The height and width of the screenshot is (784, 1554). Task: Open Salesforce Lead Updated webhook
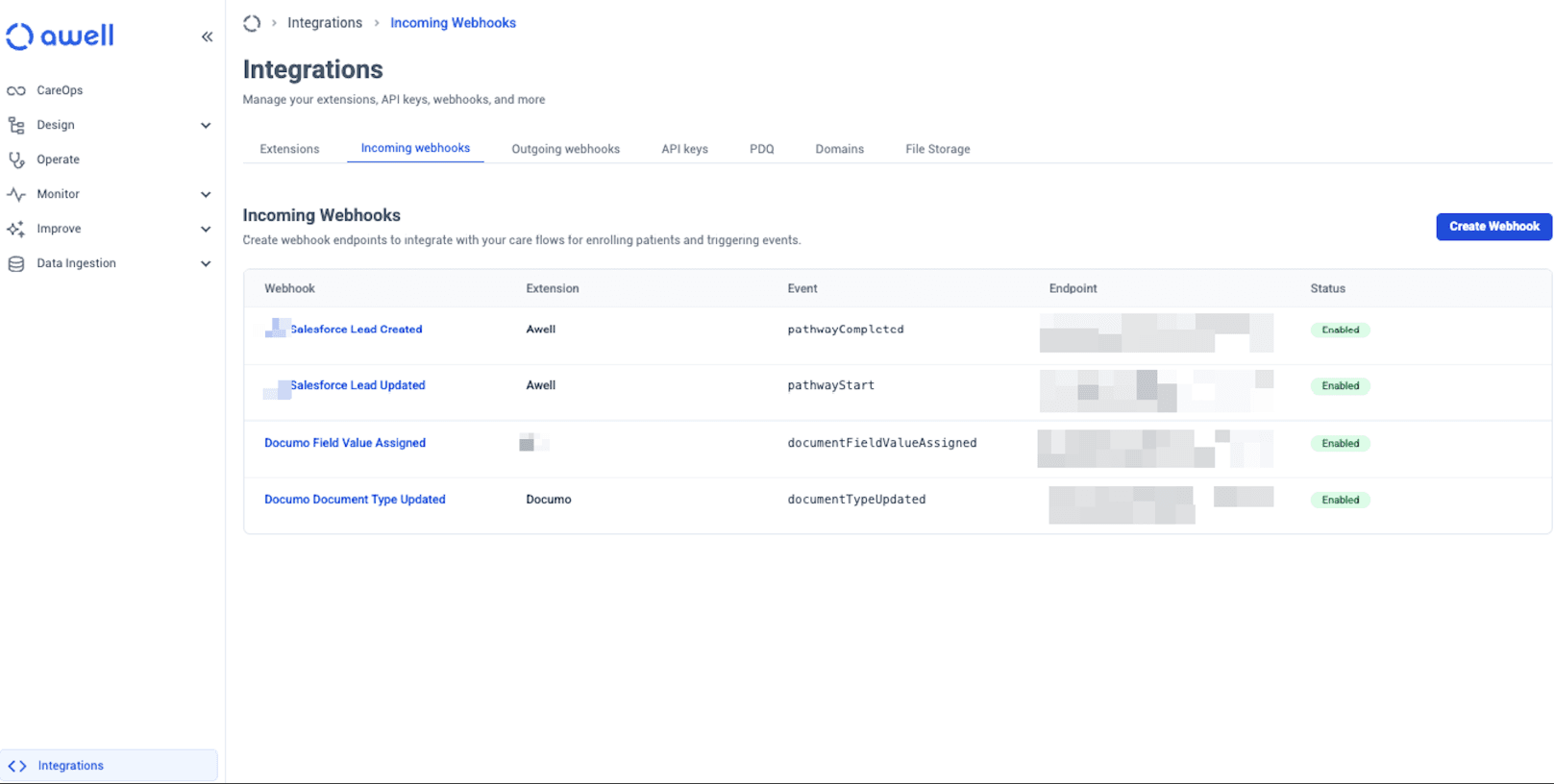coord(358,385)
